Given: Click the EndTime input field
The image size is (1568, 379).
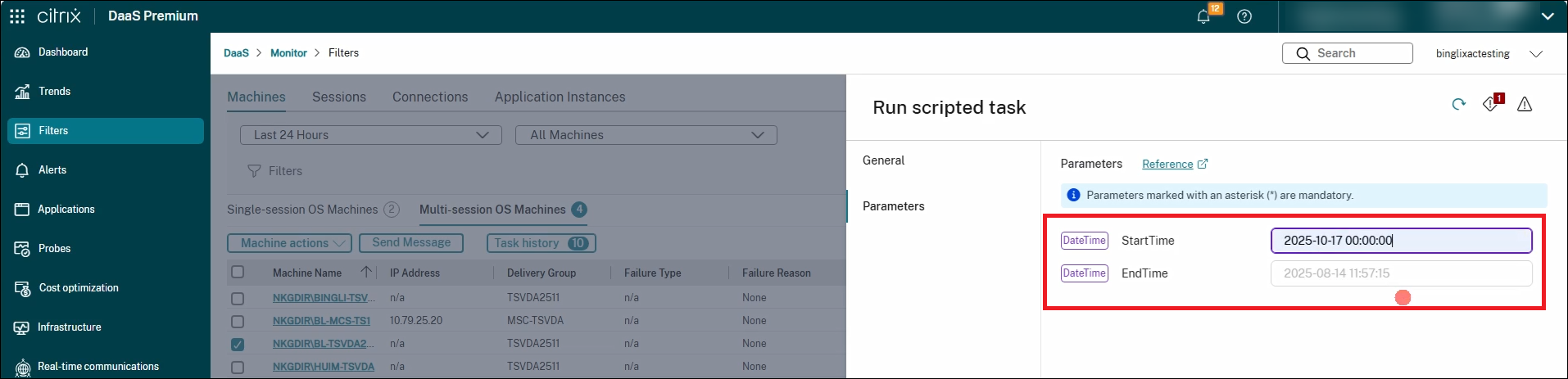Looking at the screenshot, I should (1401, 273).
